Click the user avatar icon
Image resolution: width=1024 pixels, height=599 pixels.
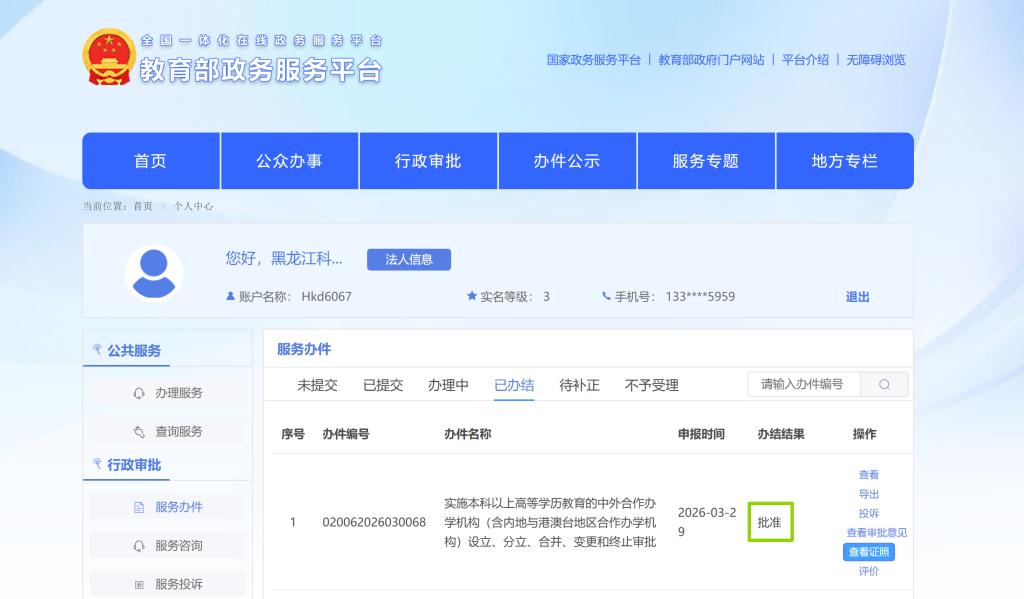coord(154,273)
